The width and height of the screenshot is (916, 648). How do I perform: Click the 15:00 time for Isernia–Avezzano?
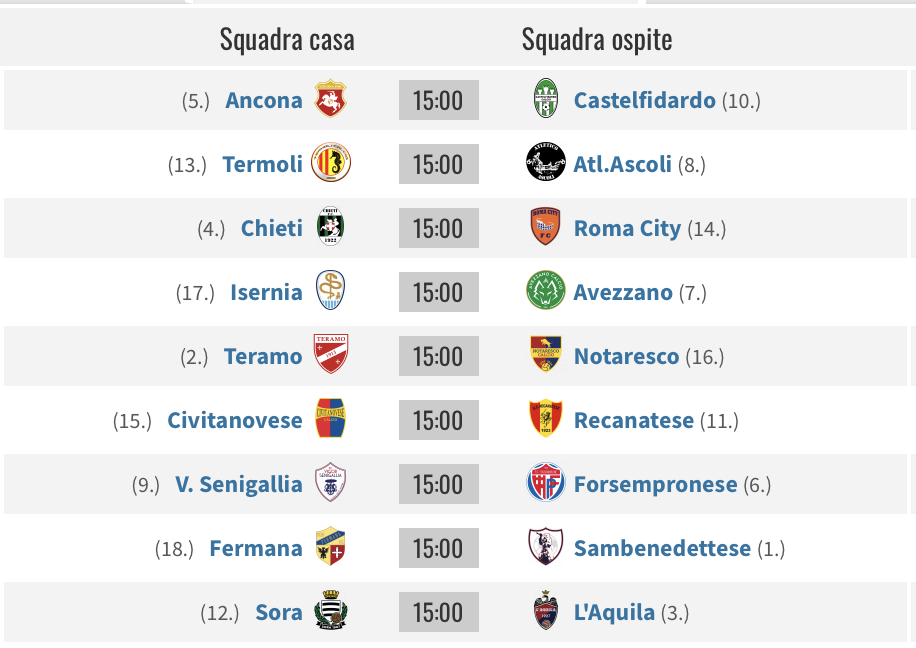[439, 292]
